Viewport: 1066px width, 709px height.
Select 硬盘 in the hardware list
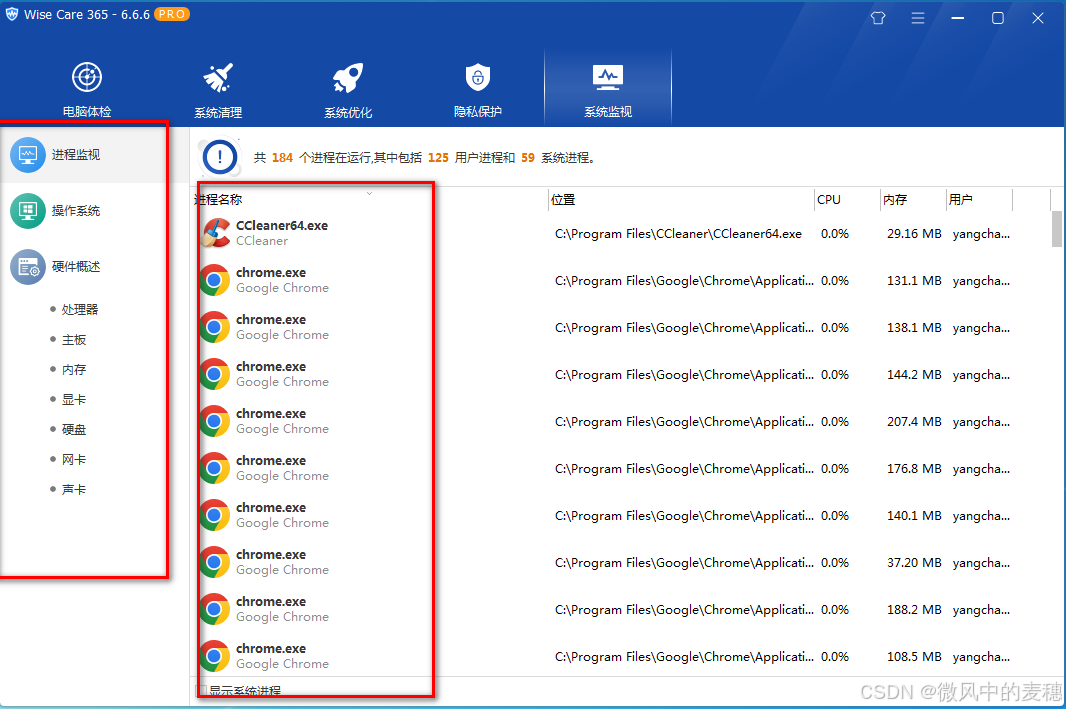pyautogui.click(x=73, y=429)
